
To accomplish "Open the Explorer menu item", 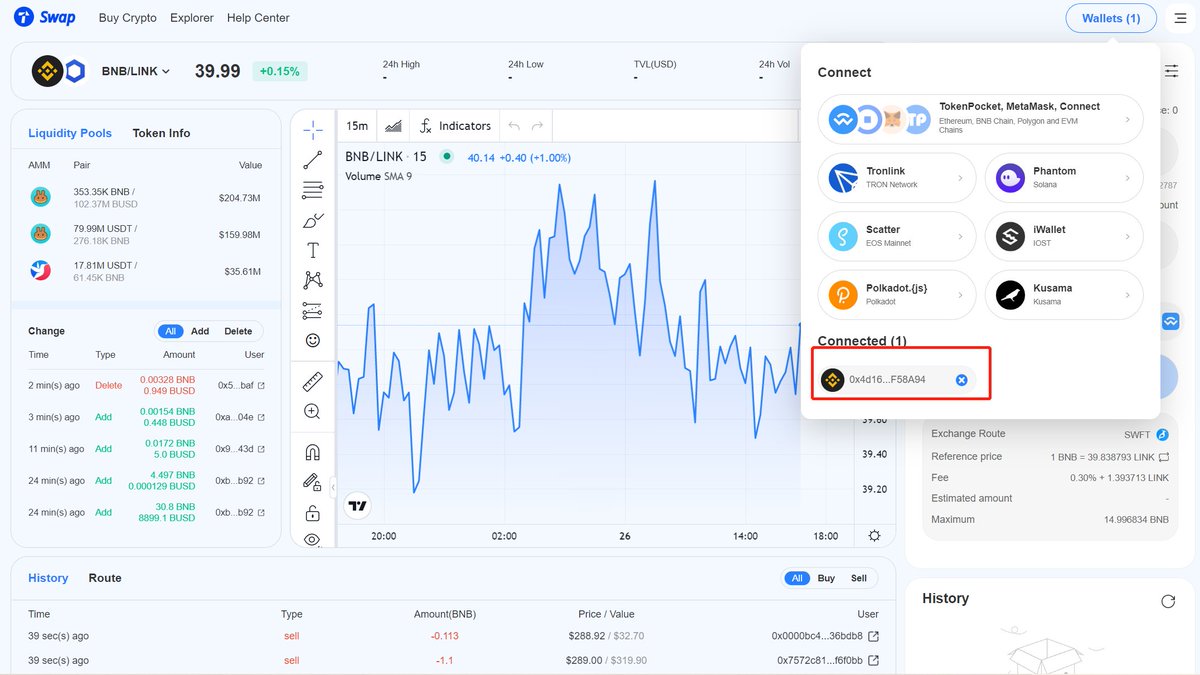I will click(x=192, y=18).
